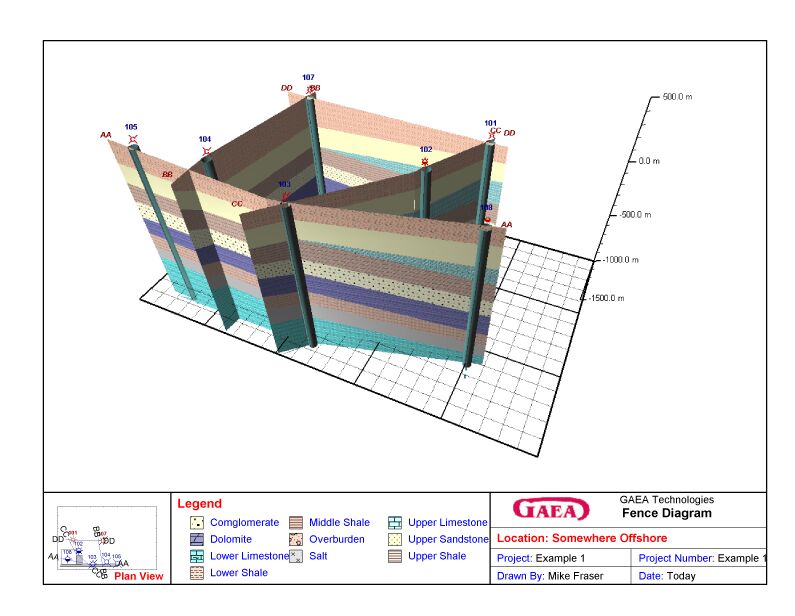795x616 pixels.
Task: Select the Upper Shale legend label
Action: (437, 556)
